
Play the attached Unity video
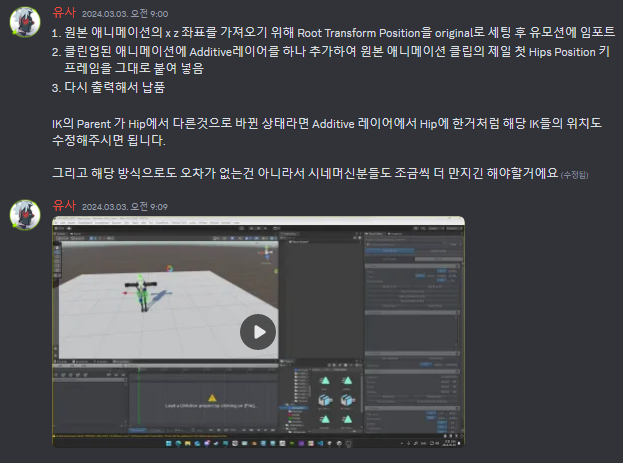(258, 332)
